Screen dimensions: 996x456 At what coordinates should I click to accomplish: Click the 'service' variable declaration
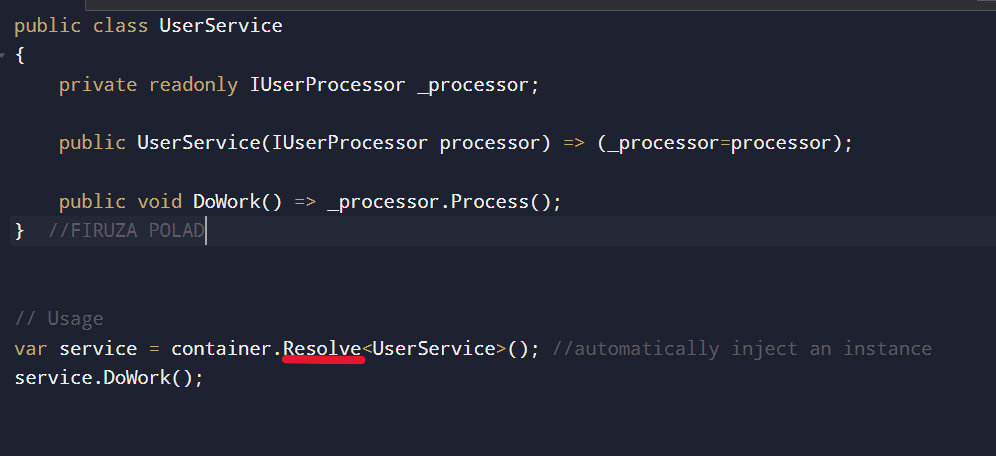98,349
